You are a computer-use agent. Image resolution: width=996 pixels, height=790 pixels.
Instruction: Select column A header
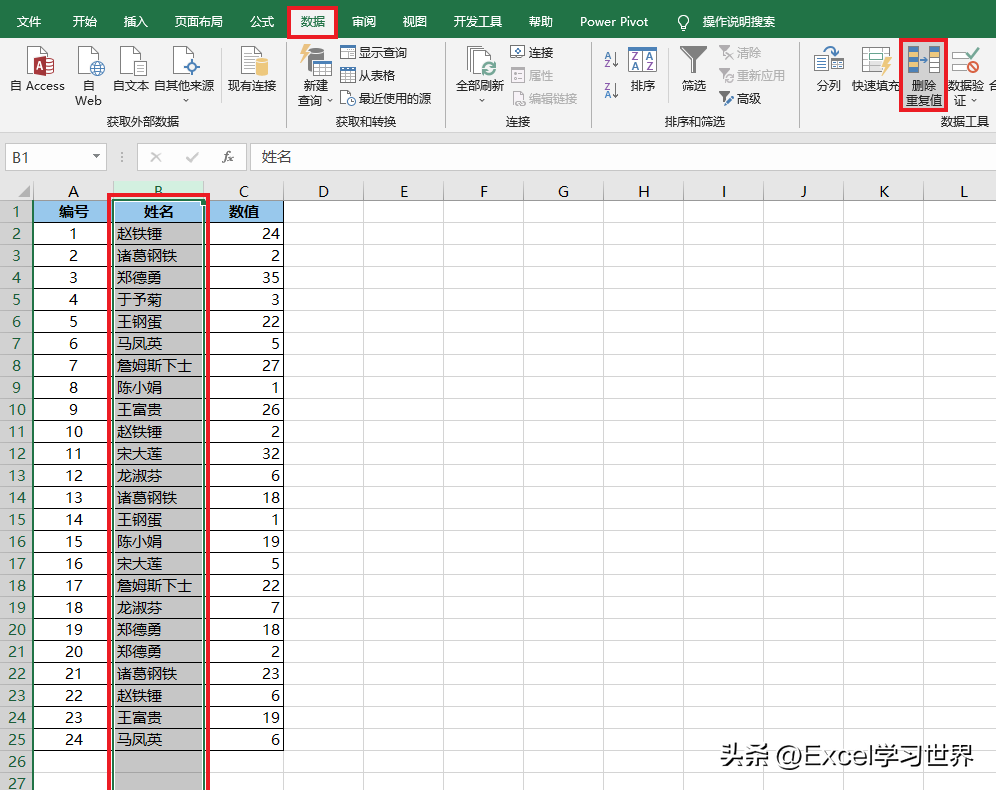73,191
